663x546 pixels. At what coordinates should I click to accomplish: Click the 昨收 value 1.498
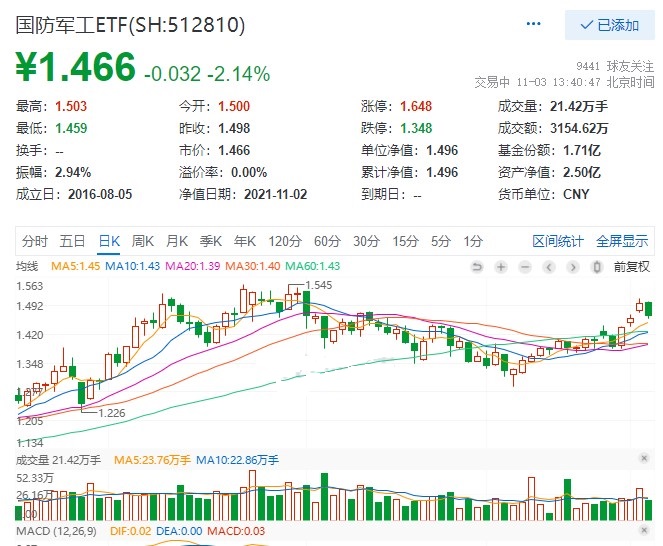(x=234, y=128)
